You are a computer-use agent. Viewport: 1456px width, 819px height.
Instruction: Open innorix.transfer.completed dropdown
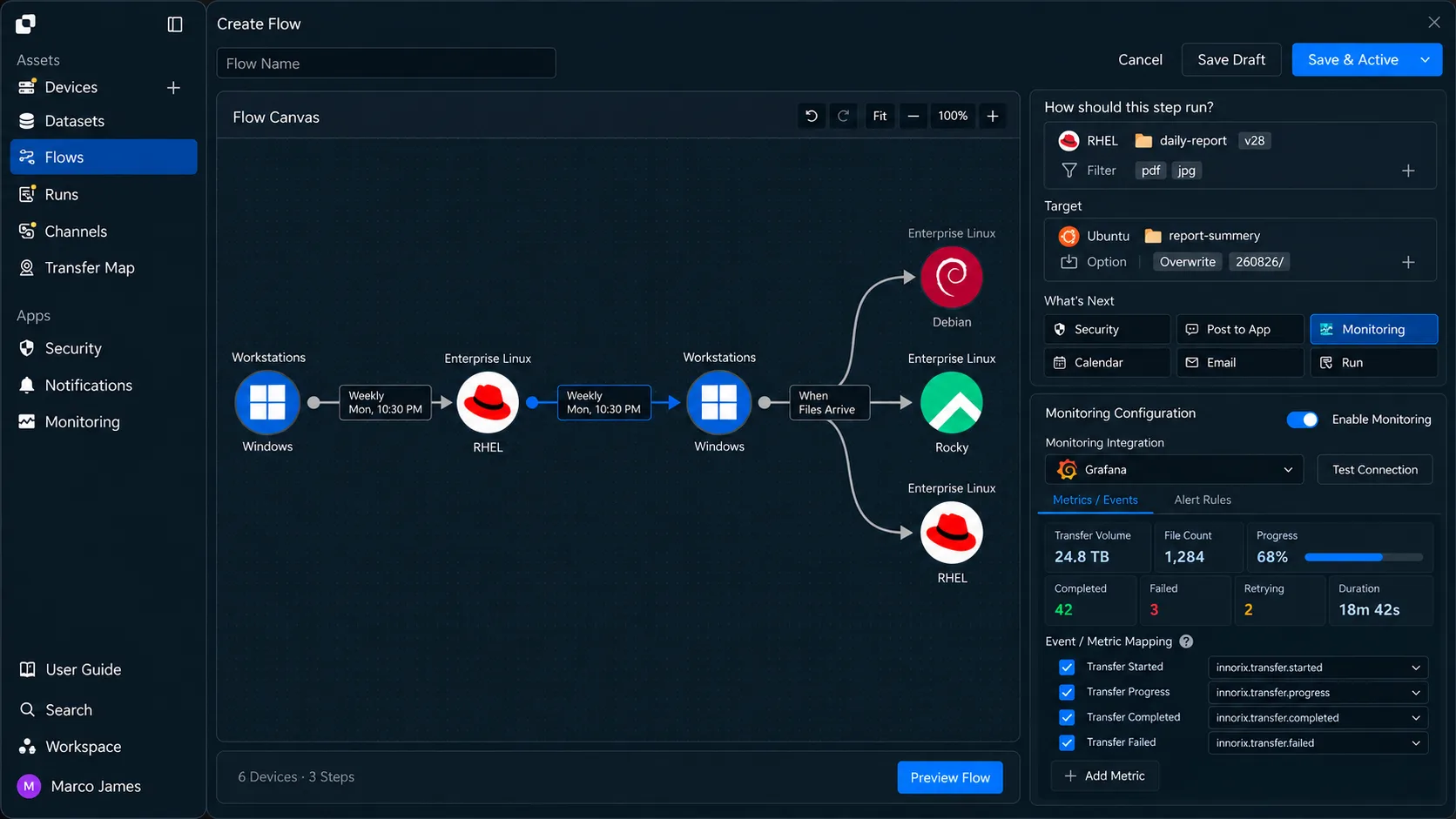tap(1318, 718)
